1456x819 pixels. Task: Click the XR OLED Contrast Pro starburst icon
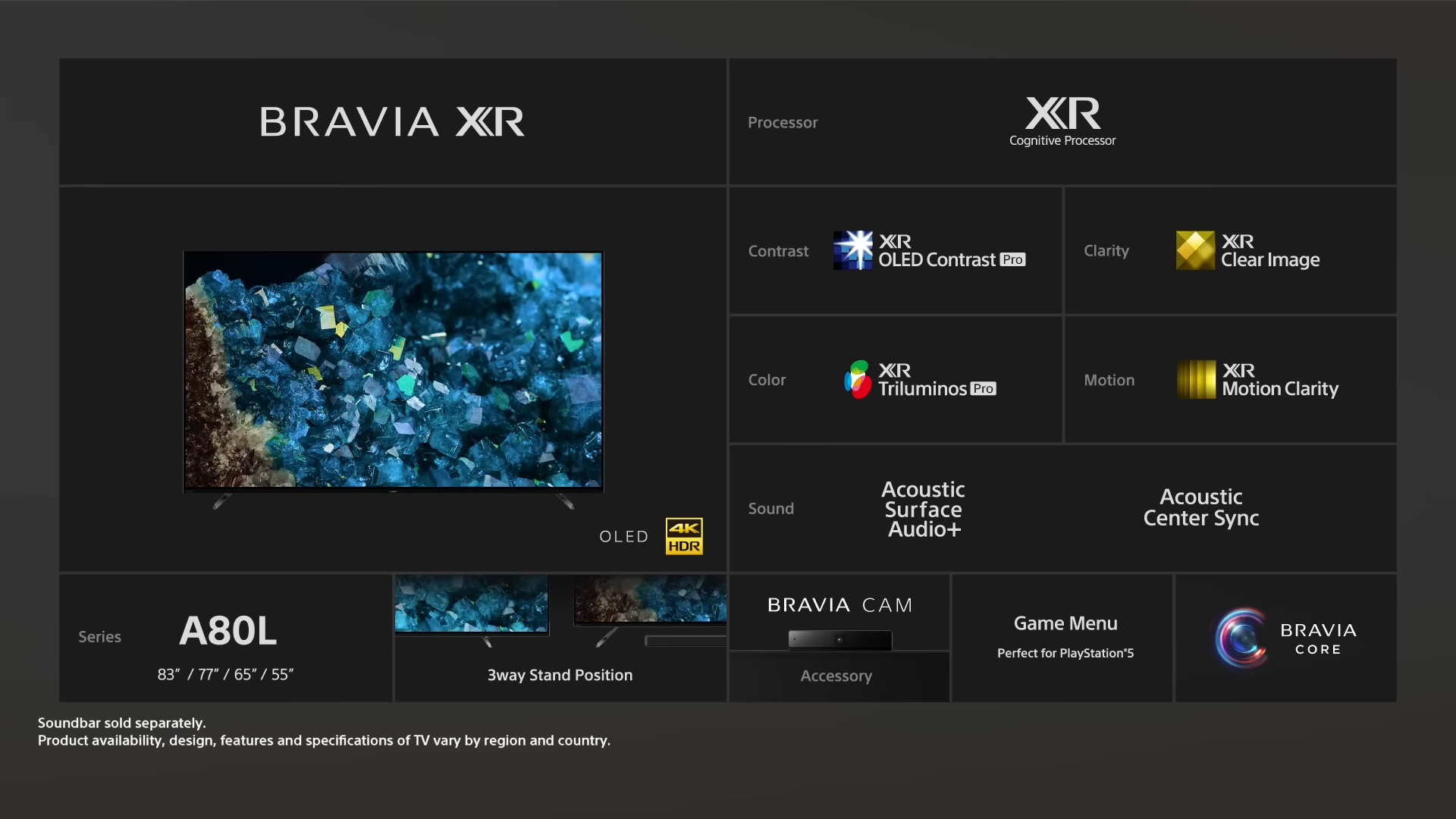[x=853, y=250]
